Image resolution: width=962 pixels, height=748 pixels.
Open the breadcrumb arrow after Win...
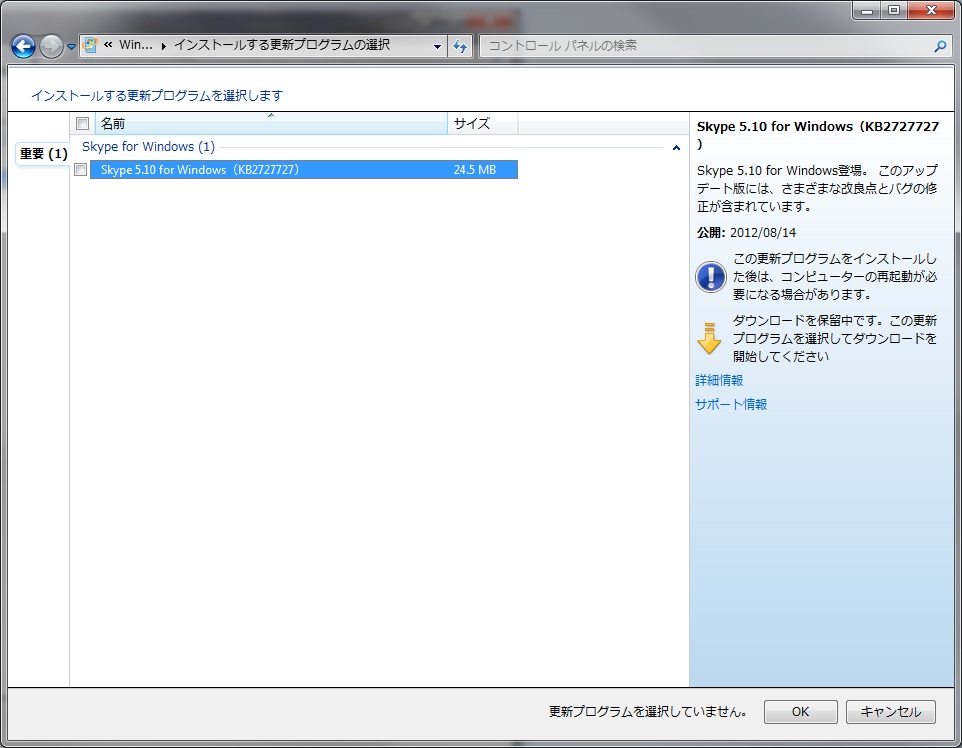click(163, 46)
